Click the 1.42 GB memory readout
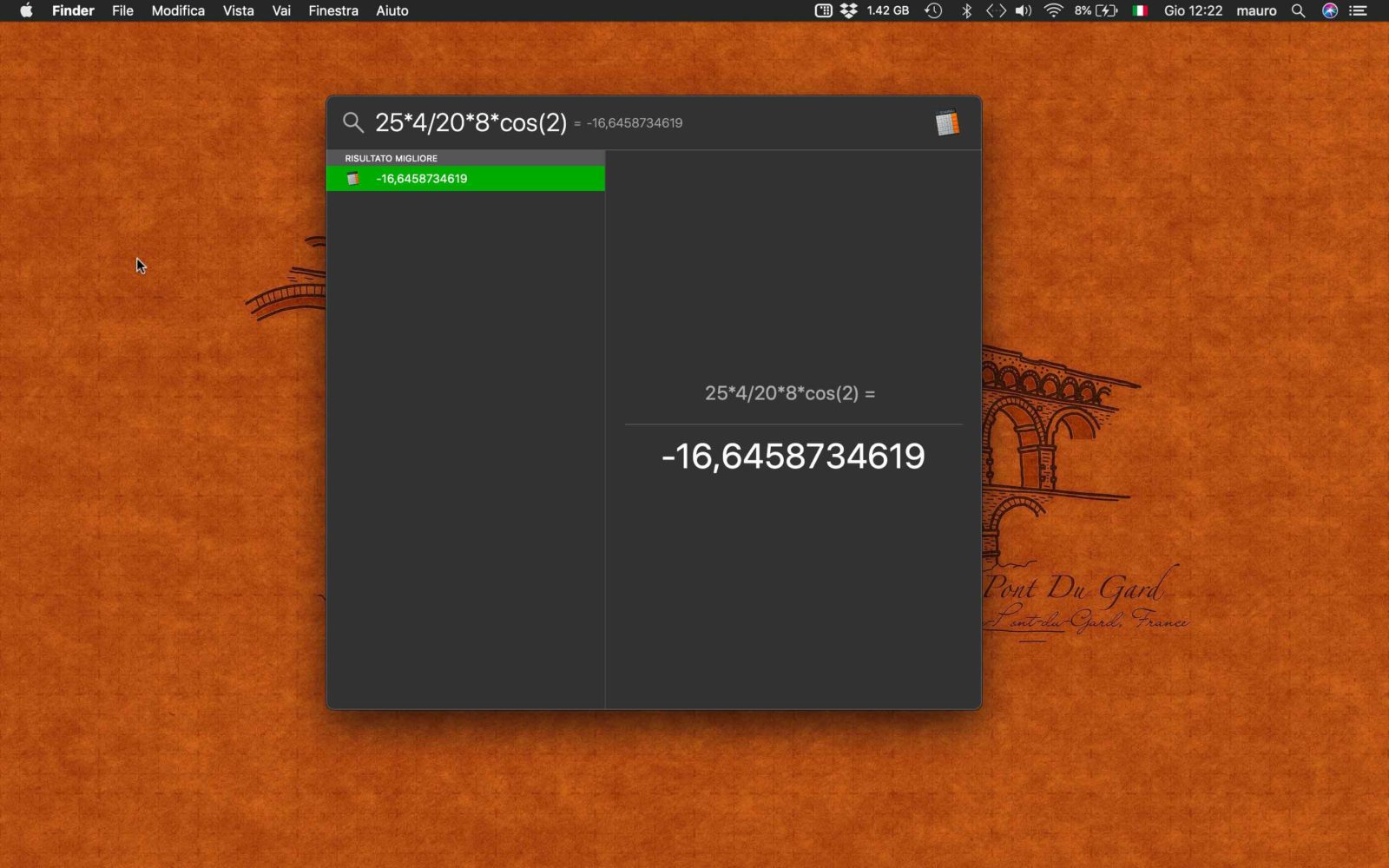1389x868 pixels. (888, 10)
